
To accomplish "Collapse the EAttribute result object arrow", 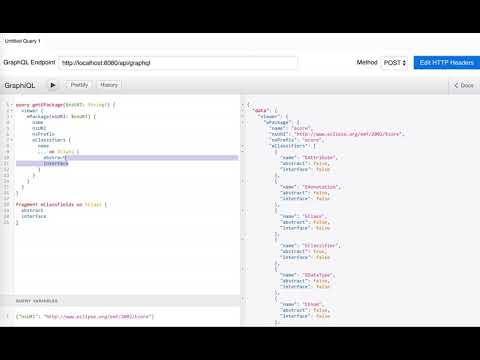I will click(x=243, y=152).
